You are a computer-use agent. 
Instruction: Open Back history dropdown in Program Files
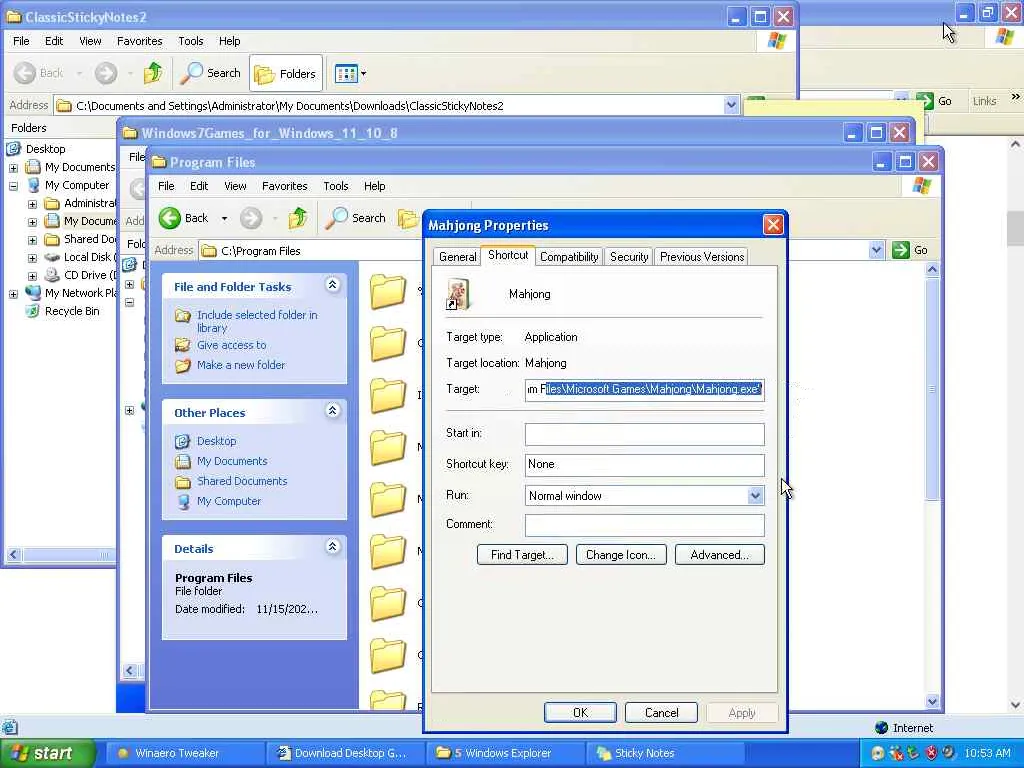coord(224,218)
